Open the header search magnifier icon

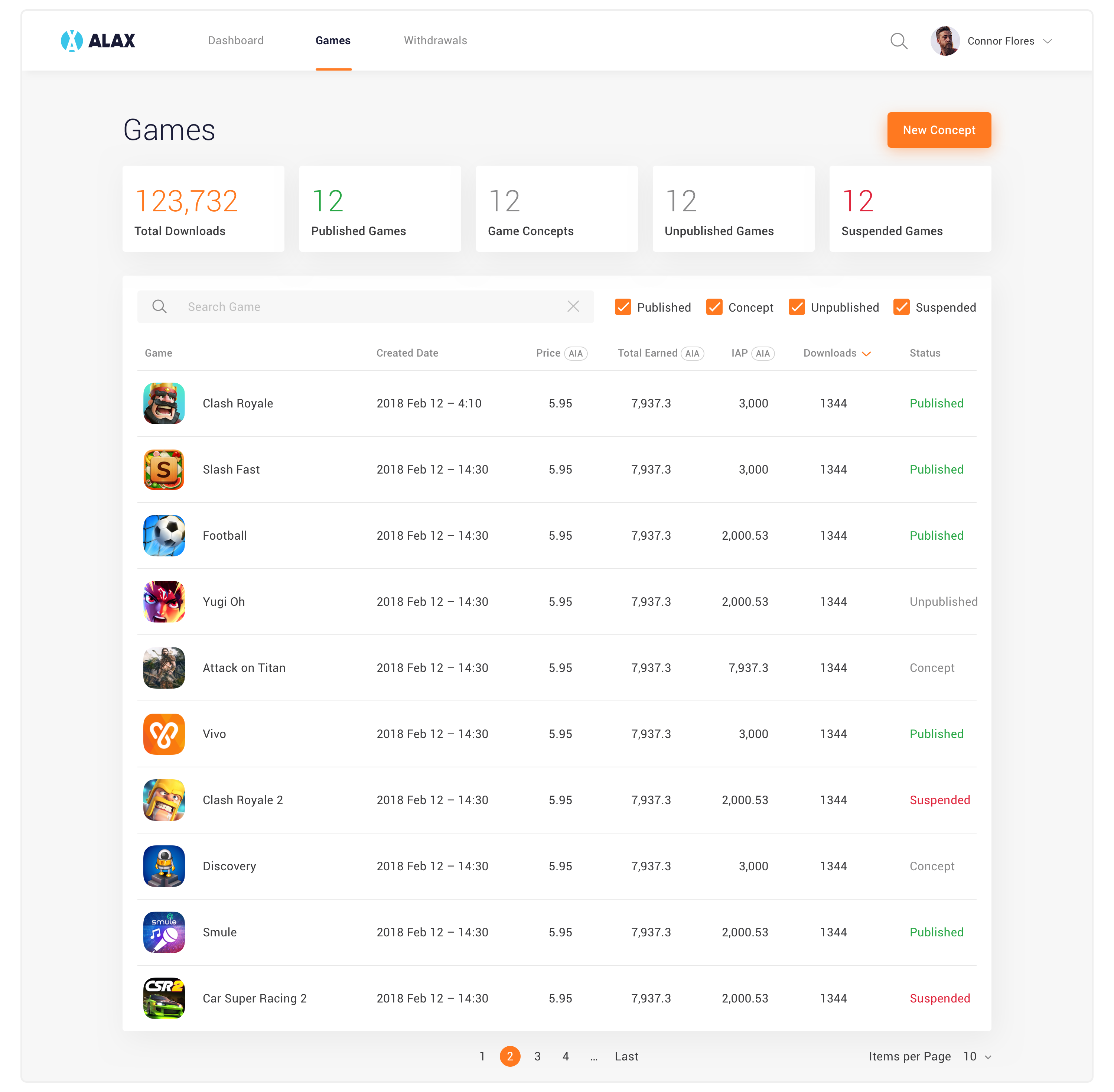point(898,41)
